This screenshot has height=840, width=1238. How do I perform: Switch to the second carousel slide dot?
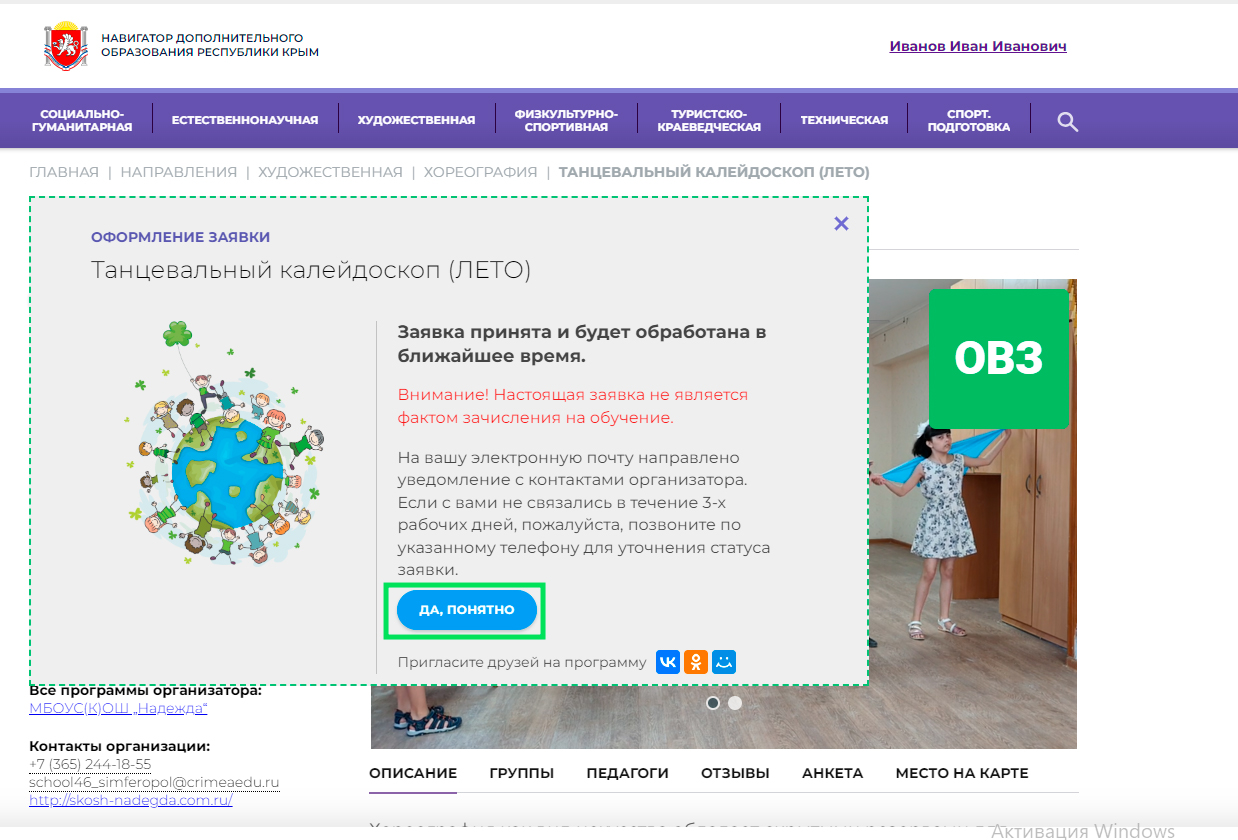click(735, 703)
